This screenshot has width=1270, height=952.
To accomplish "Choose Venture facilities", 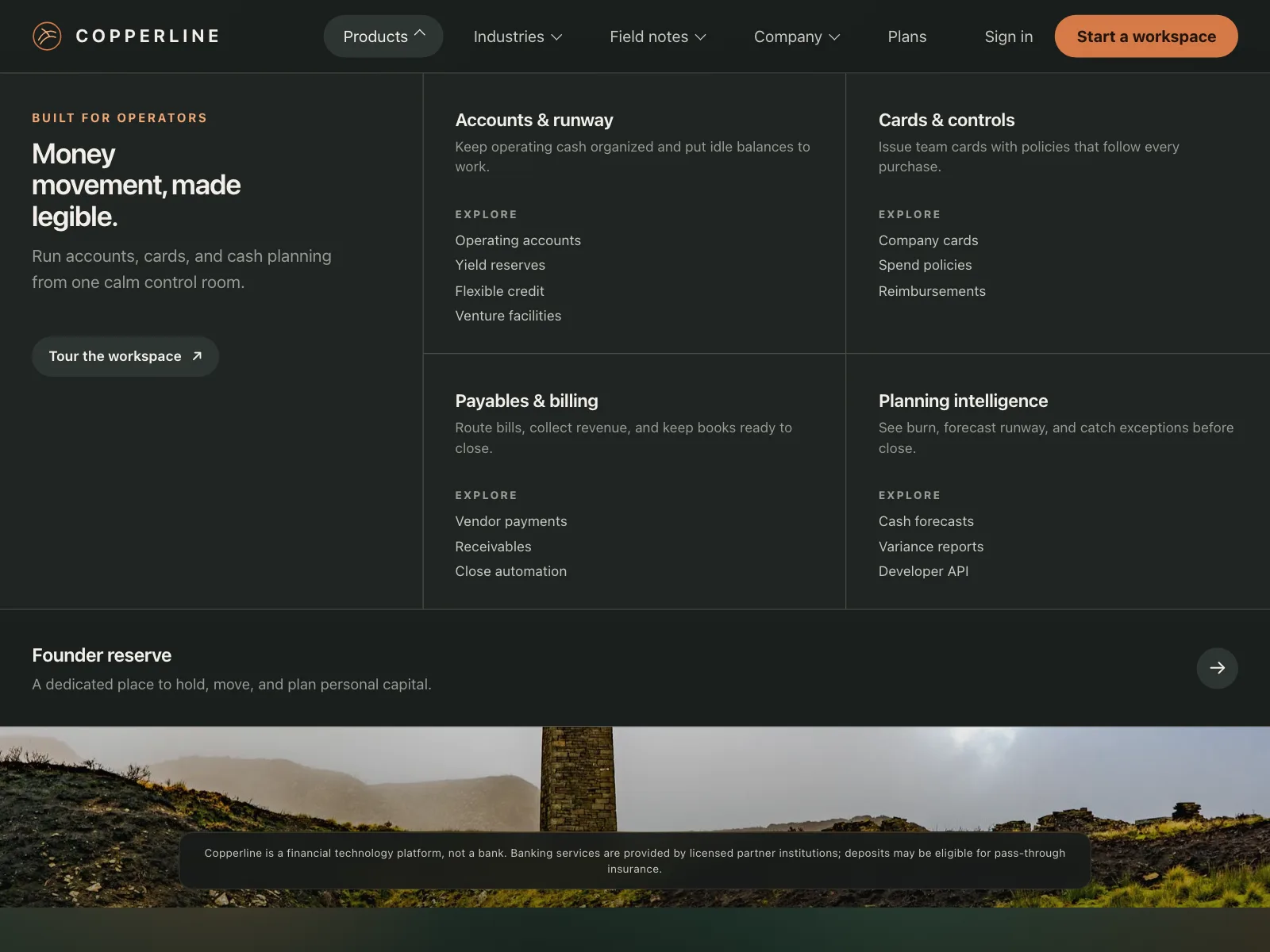I will [508, 316].
